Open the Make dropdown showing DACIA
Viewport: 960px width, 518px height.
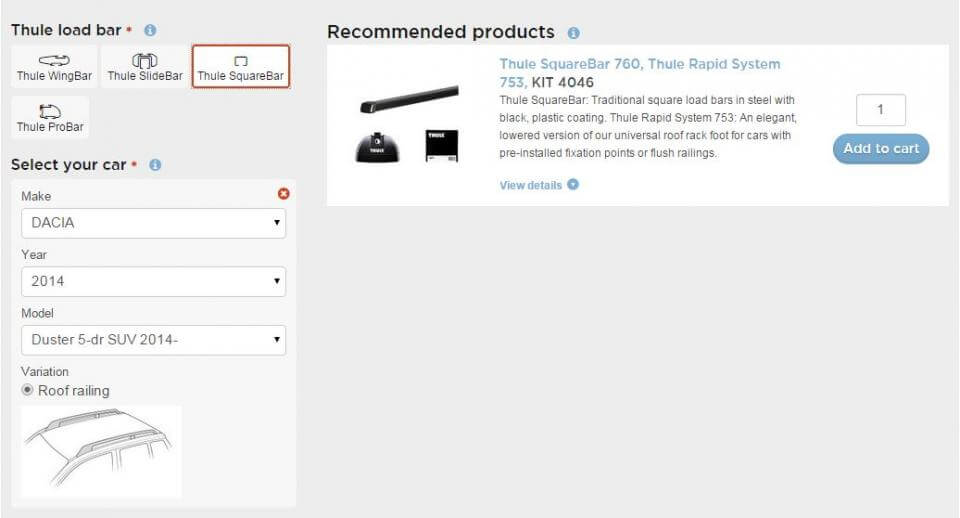click(x=153, y=223)
